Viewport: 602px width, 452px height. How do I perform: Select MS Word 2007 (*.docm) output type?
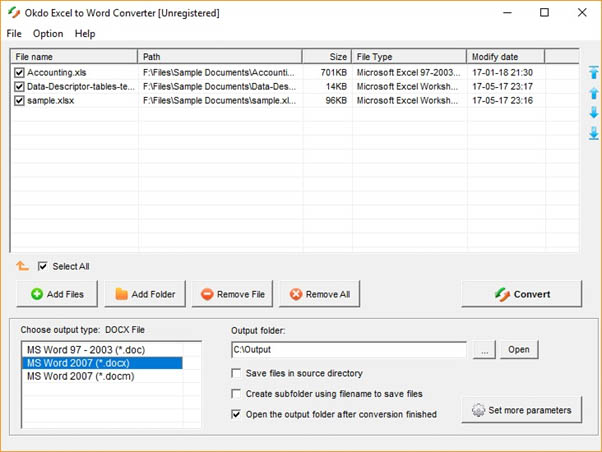click(x=102, y=376)
